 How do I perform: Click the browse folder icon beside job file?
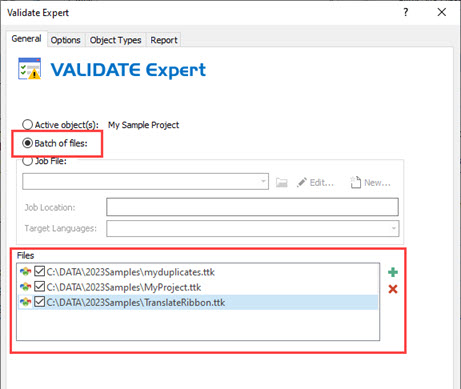(x=281, y=182)
